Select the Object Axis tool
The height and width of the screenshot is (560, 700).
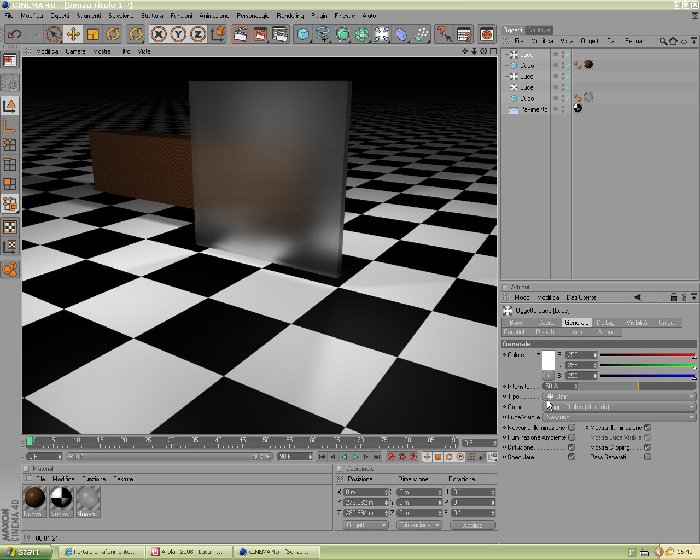point(10,125)
